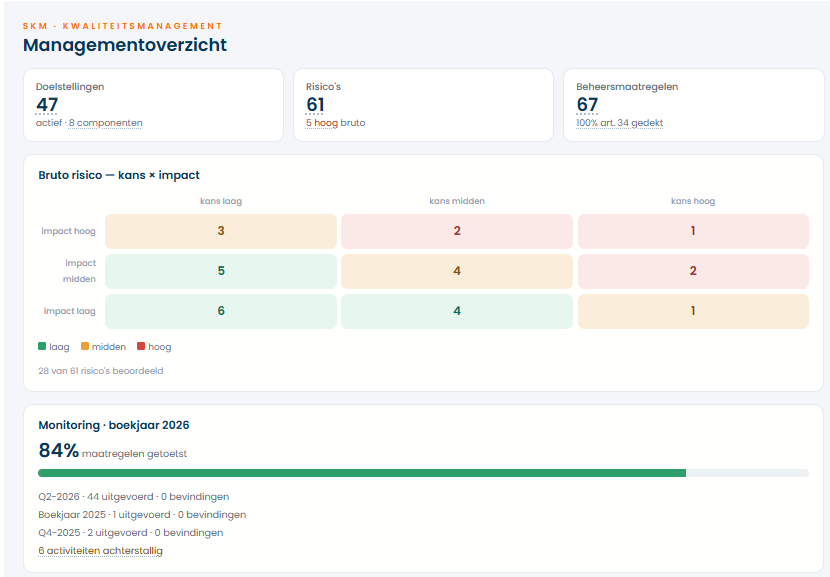Viewport: 830px width, 577px height.
Task: Select matrix cell impact hoog, kans laag (3)
Action: 221,231
